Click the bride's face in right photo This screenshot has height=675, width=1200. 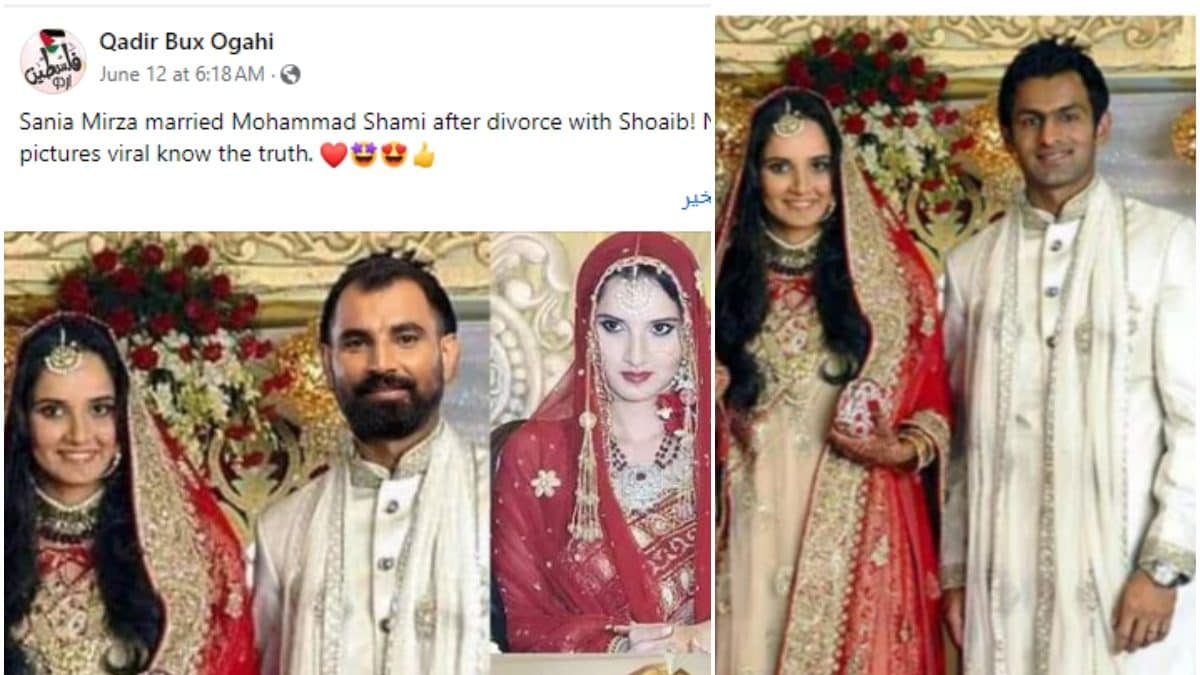coord(797,178)
